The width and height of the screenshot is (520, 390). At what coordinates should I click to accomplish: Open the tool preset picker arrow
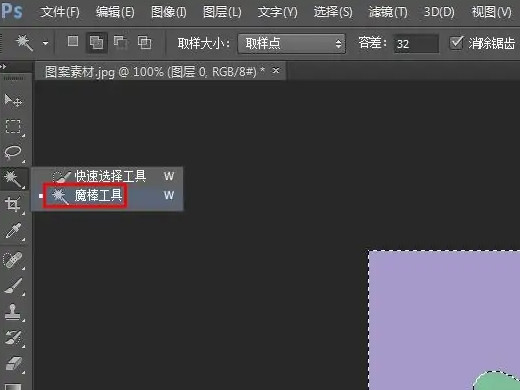pos(45,43)
